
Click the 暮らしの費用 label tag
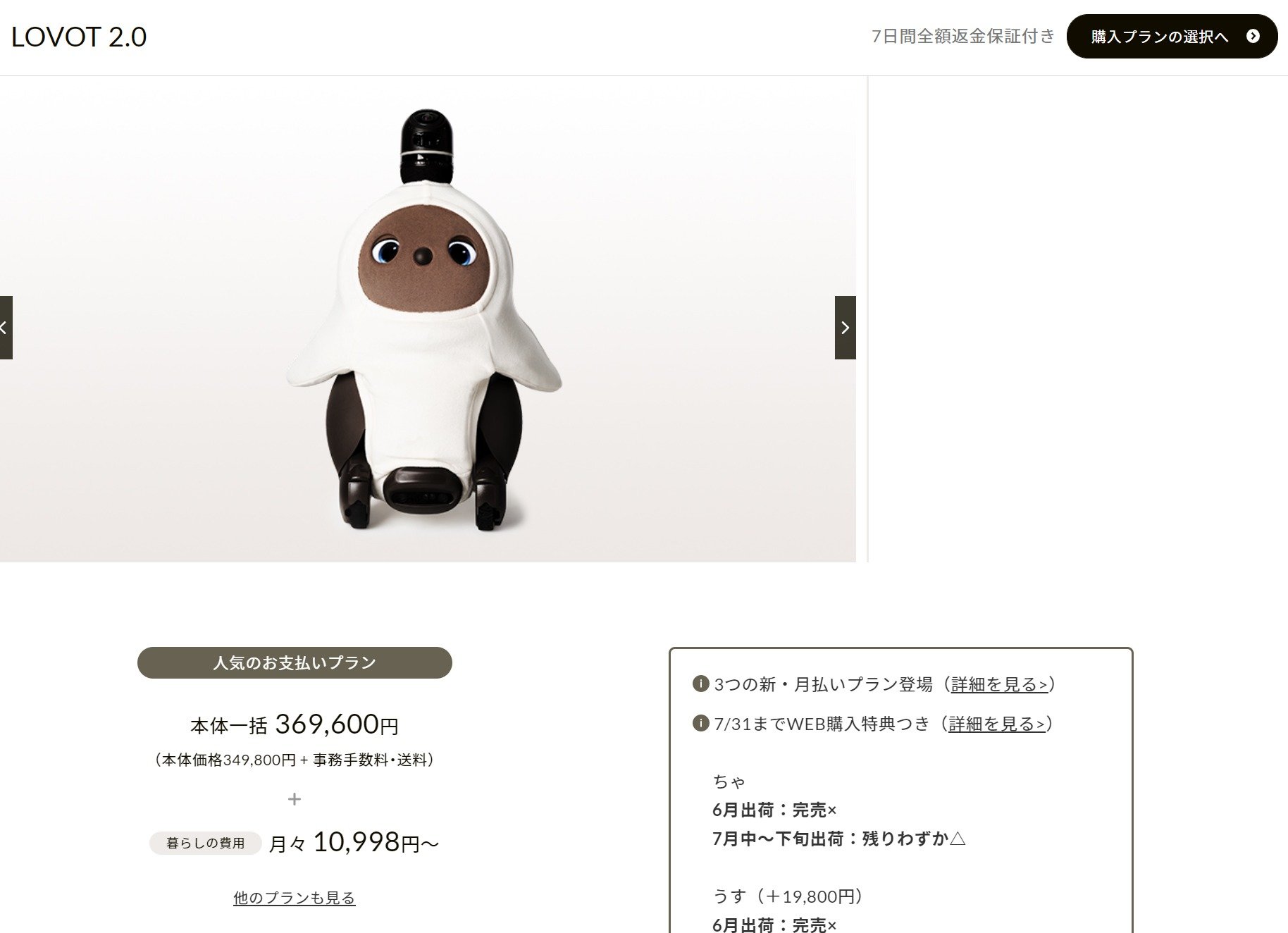(205, 843)
